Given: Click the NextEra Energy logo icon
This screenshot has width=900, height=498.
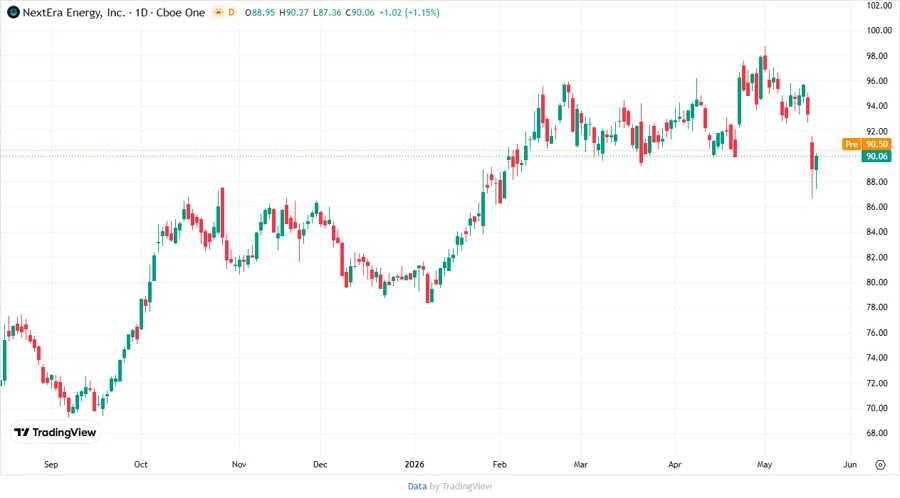Looking at the screenshot, I should (x=13, y=12).
